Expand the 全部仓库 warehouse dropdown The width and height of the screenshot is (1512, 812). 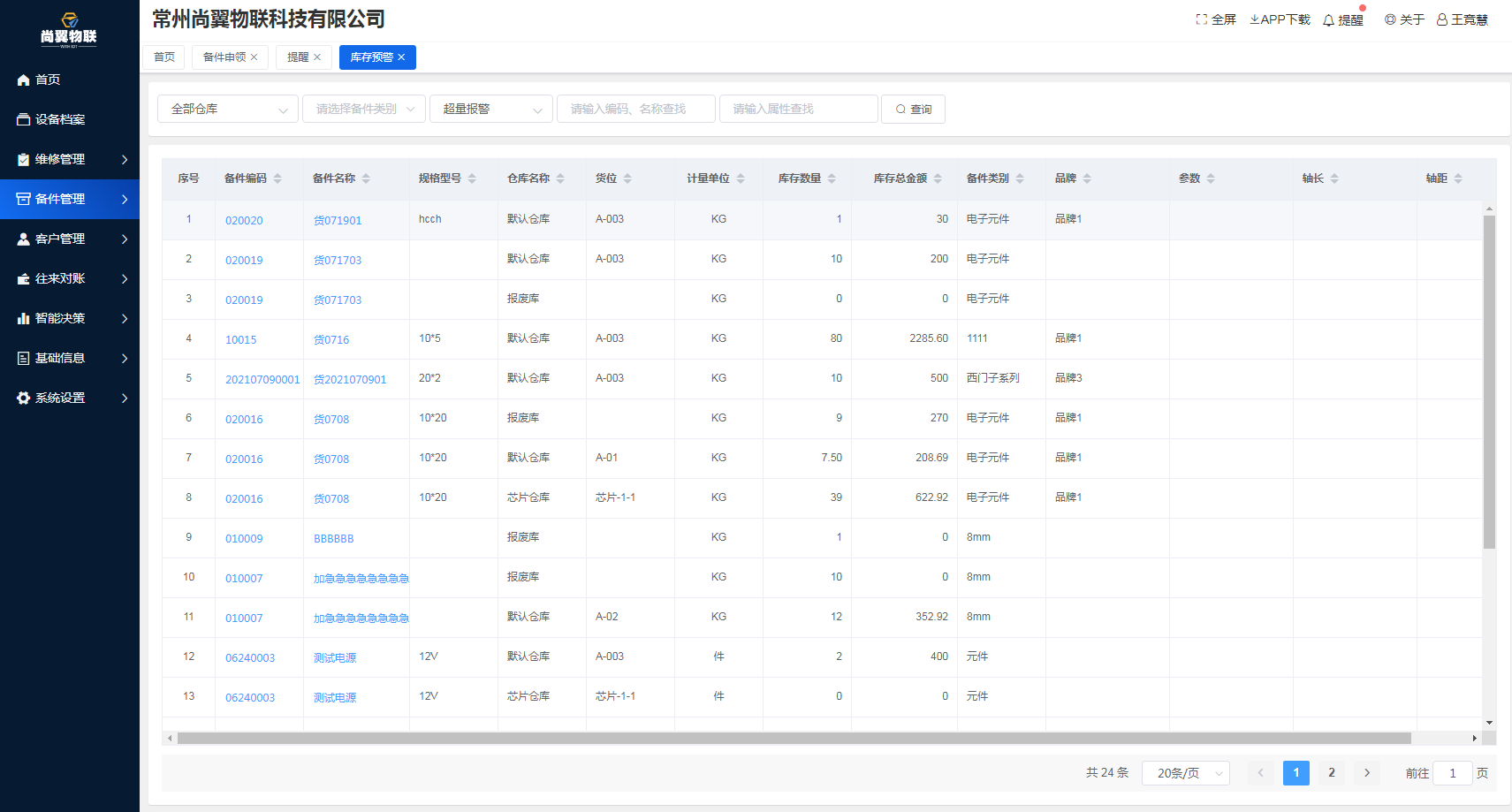pos(228,109)
